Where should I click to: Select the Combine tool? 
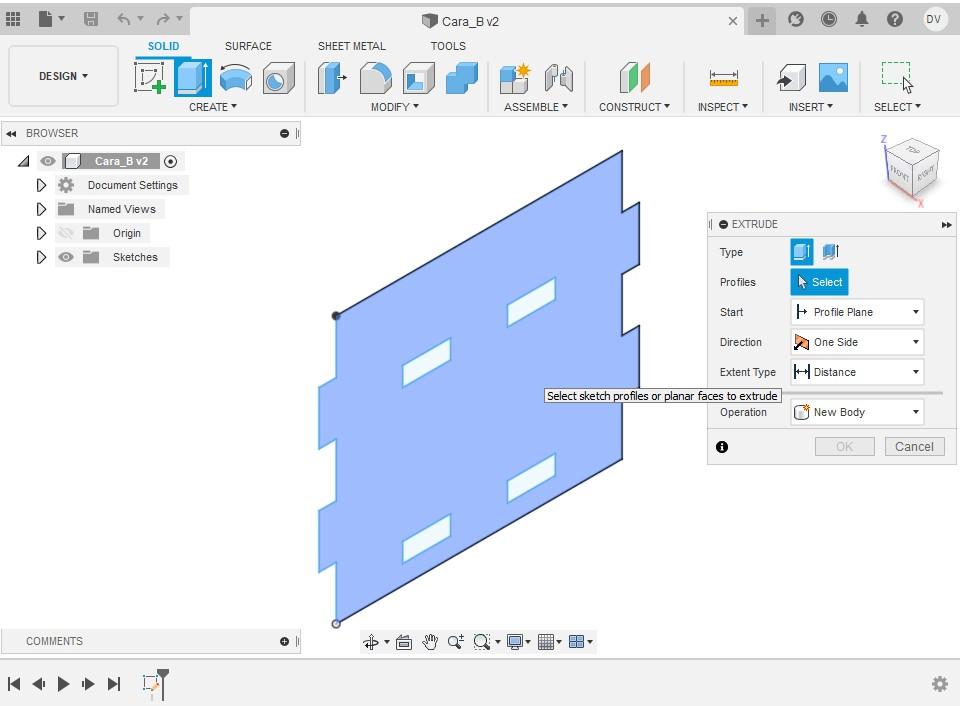point(462,78)
